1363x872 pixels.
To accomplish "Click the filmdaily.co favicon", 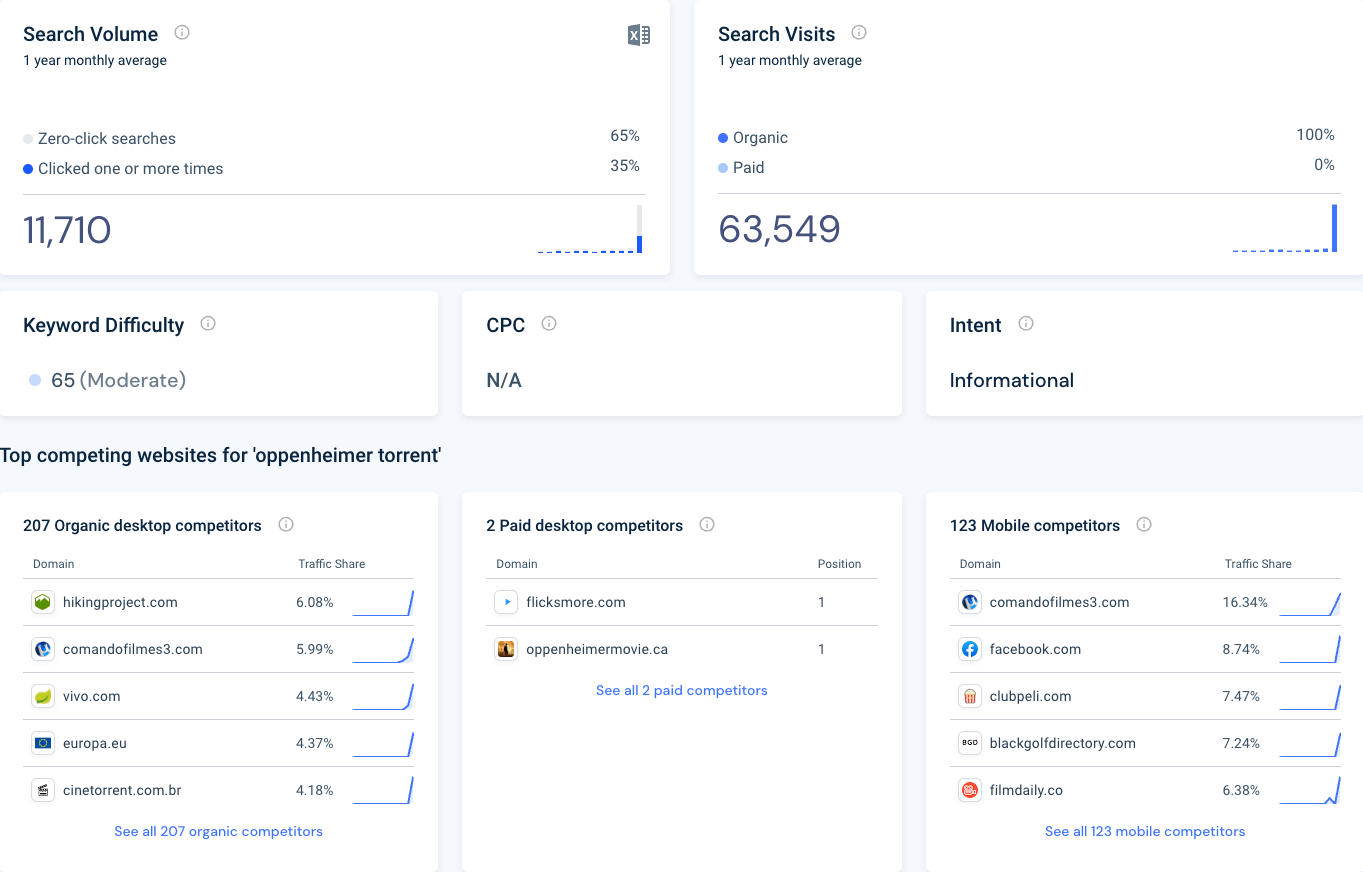I will click(x=969, y=790).
